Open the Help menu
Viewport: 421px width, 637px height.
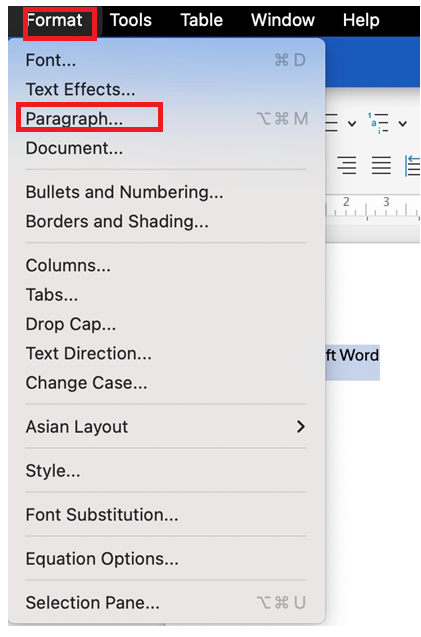click(361, 20)
